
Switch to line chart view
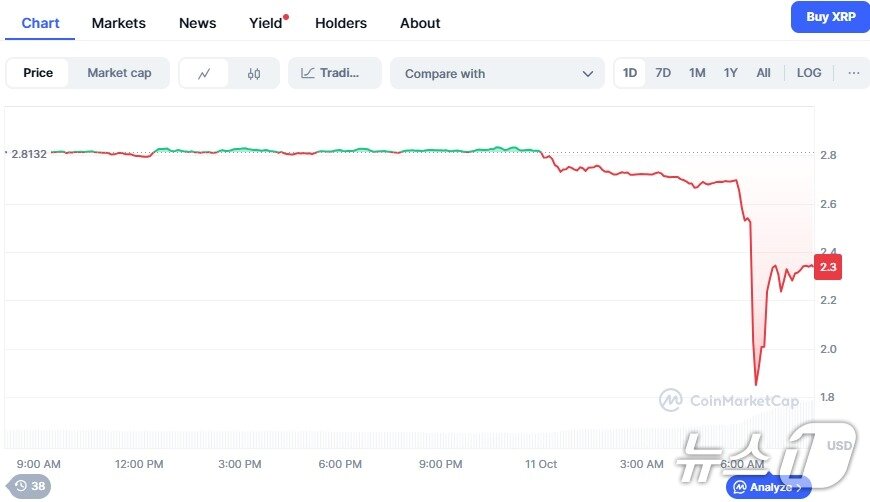tap(204, 73)
